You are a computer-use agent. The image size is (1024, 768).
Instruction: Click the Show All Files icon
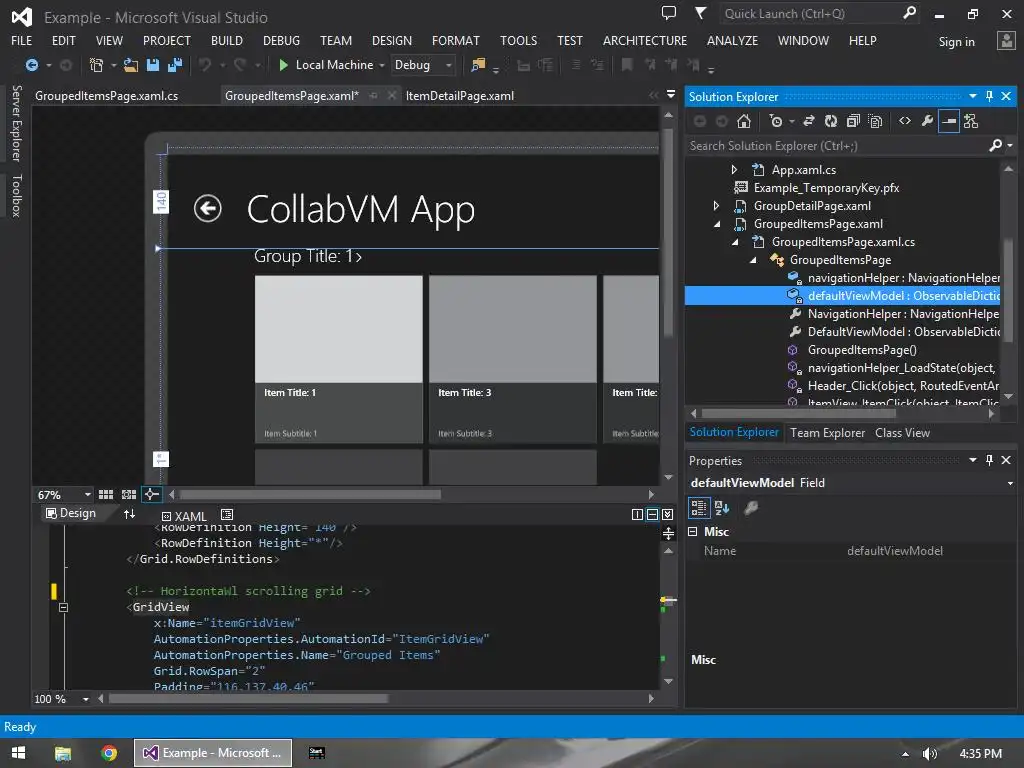point(875,121)
